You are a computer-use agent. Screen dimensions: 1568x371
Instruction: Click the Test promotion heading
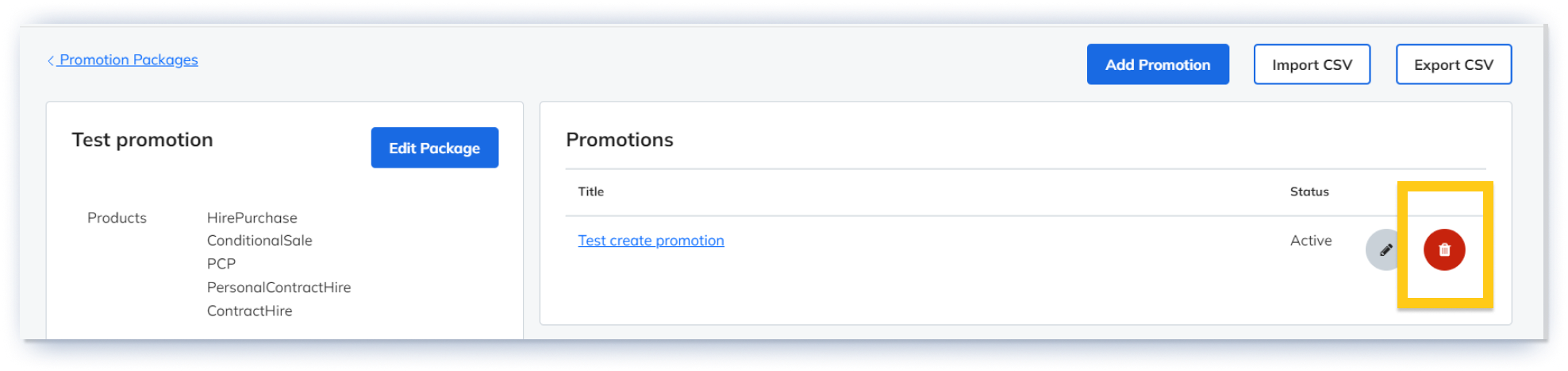click(x=142, y=140)
